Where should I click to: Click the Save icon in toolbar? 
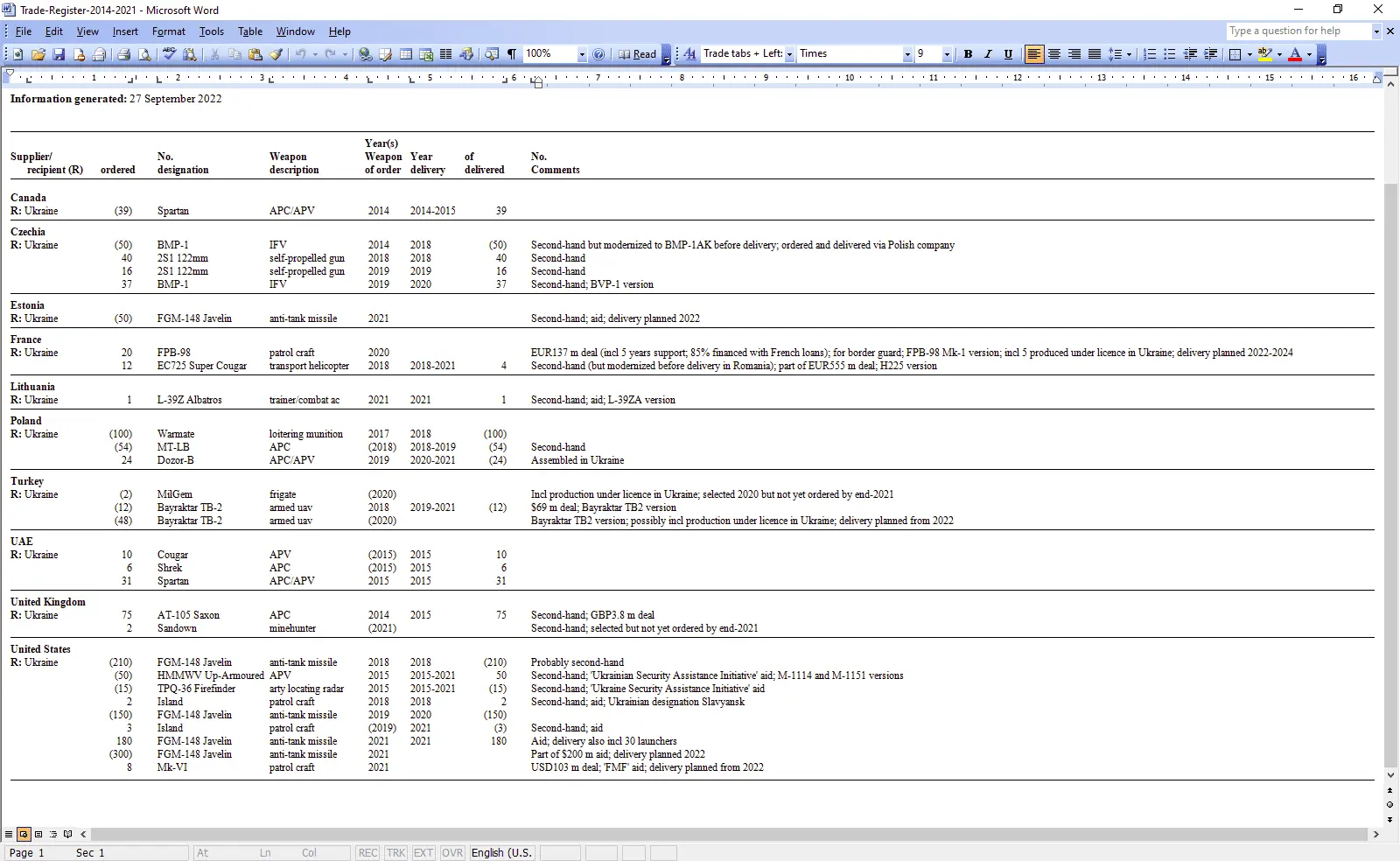click(x=59, y=54)
